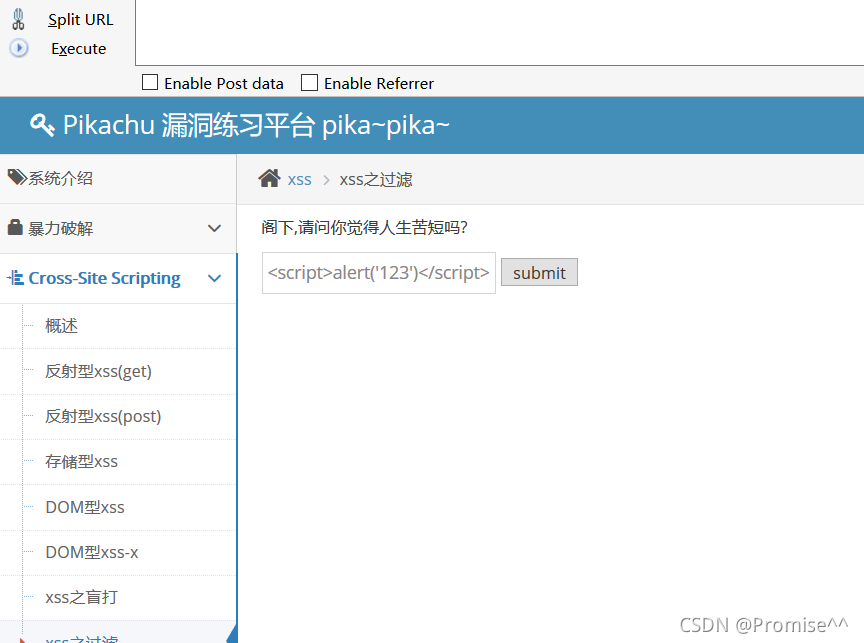
Task: Click the Pikachu 漏洞练习平台 title
Action: tap(256, 125)
